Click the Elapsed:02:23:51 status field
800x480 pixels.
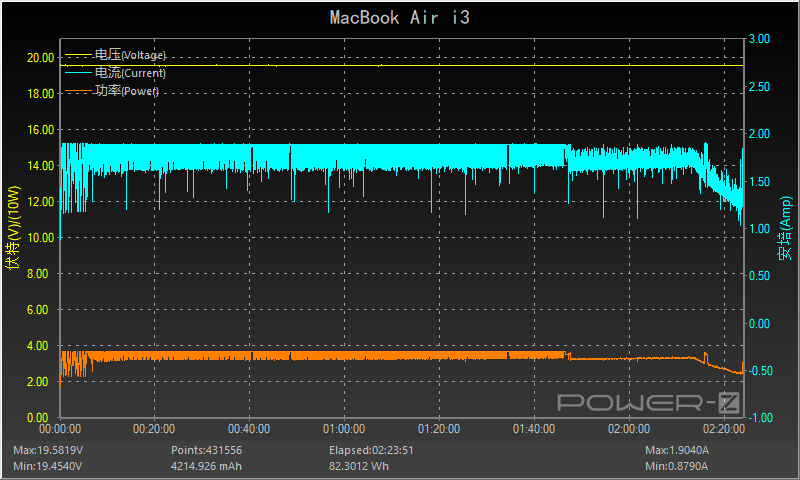pos(373,451)
